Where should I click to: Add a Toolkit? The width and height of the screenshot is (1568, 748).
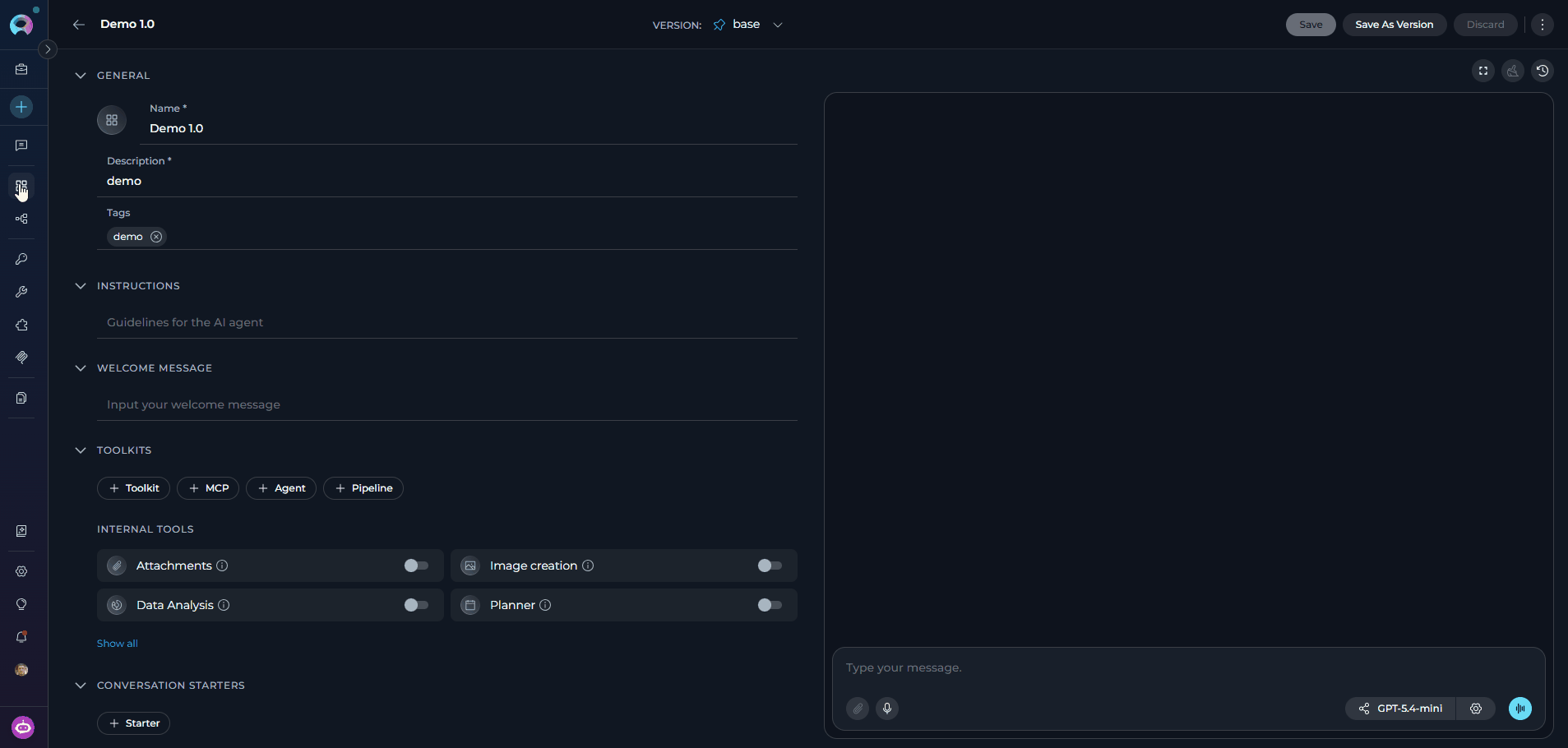click(134, 488)
